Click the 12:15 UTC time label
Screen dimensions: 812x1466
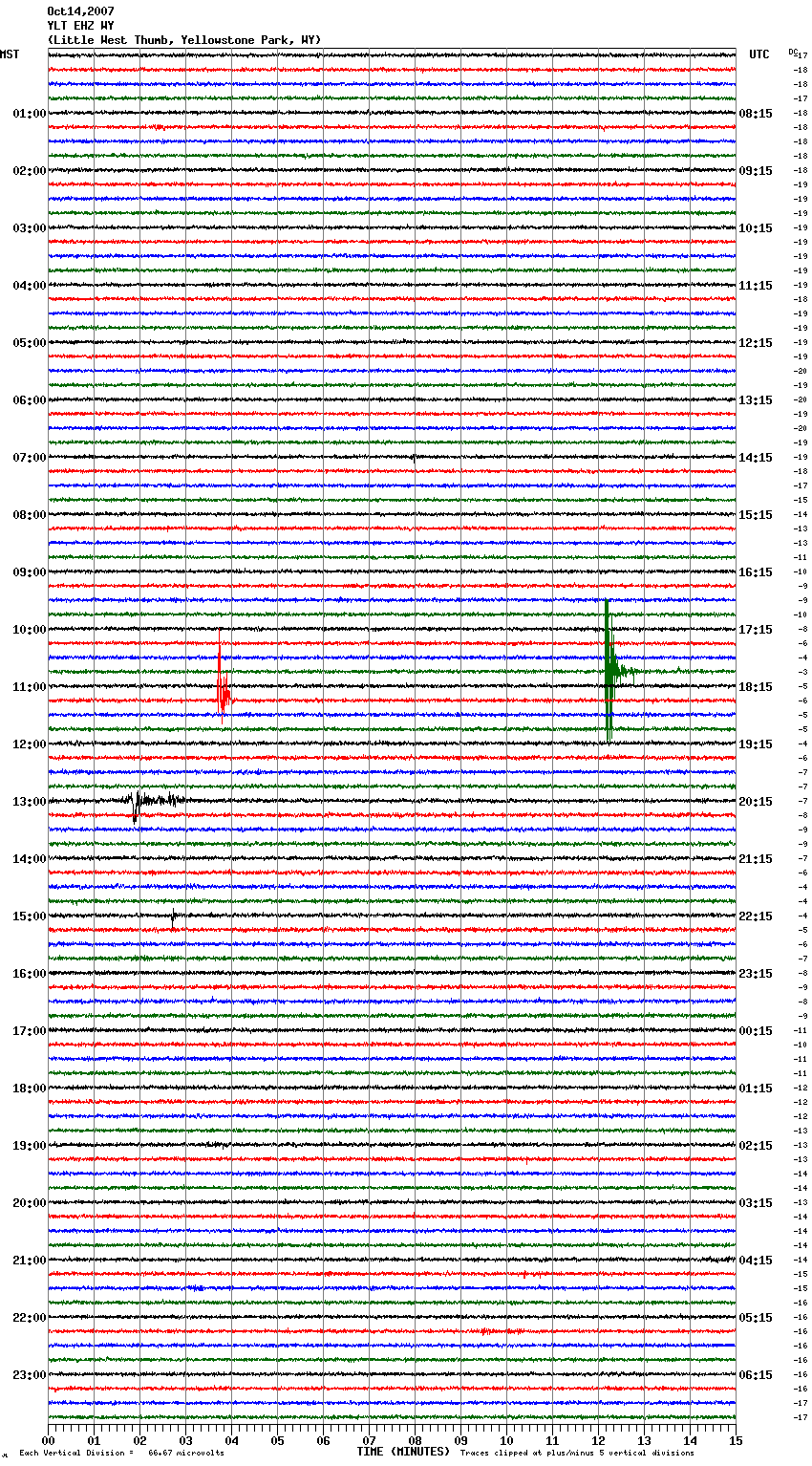(756, 343)
